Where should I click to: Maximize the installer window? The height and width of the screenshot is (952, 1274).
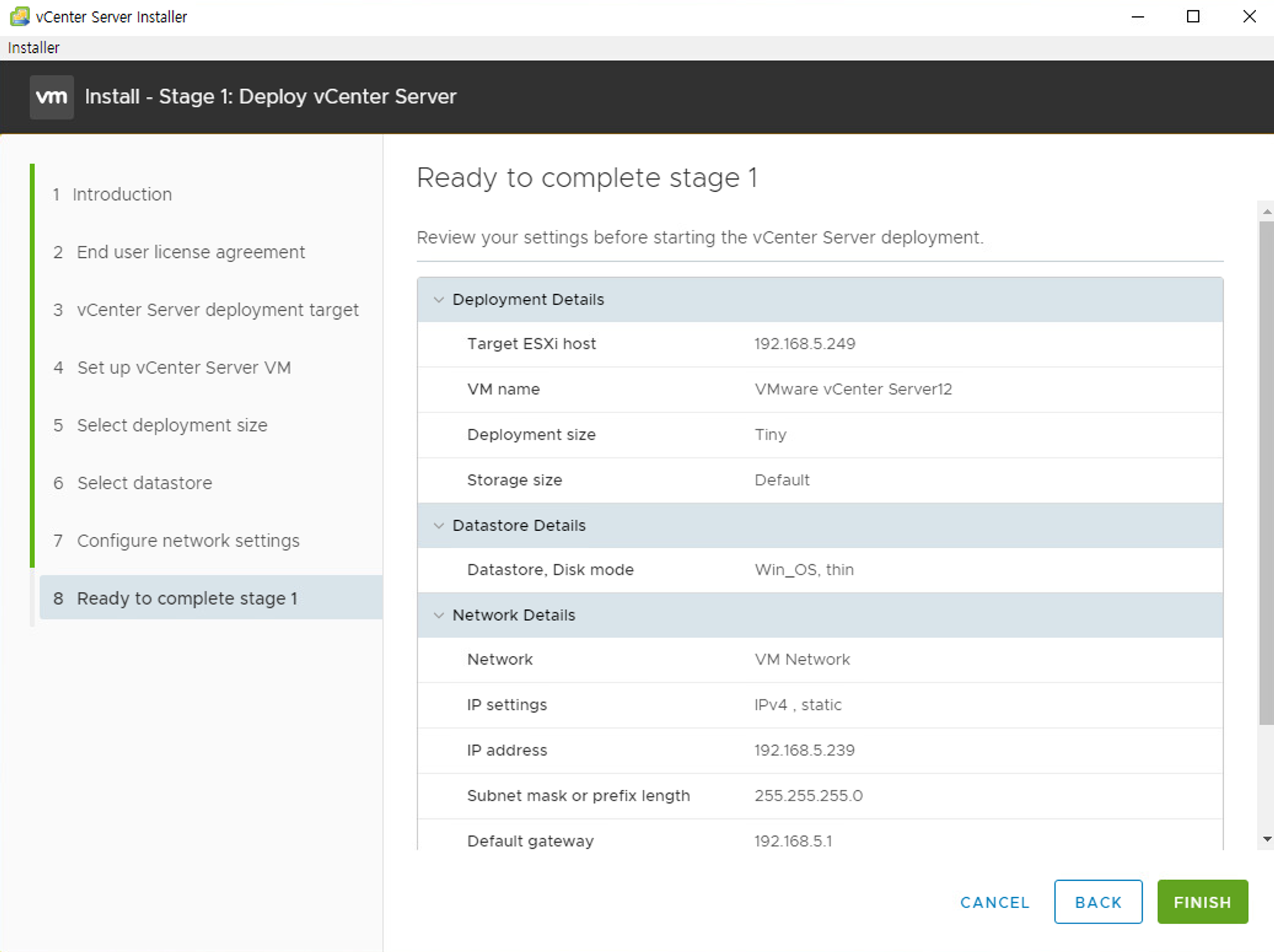tap(1193, 17)
